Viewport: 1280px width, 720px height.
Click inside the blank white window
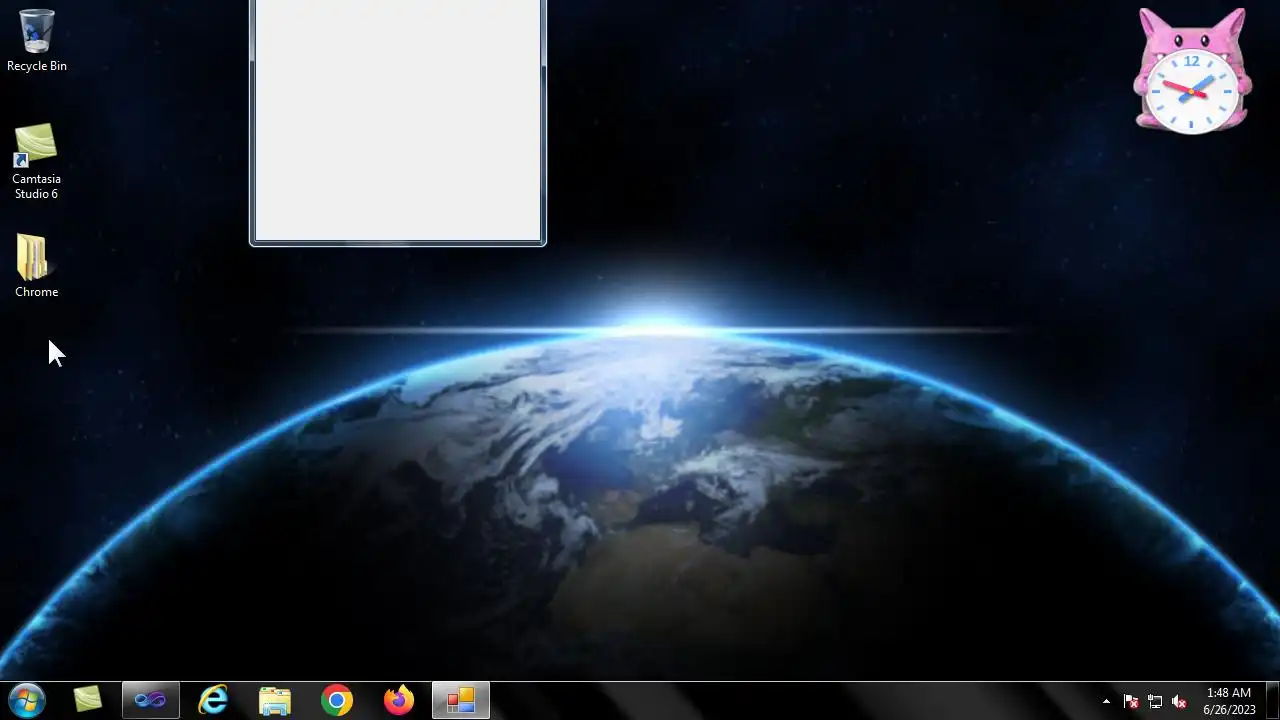(x=398, y=120)
